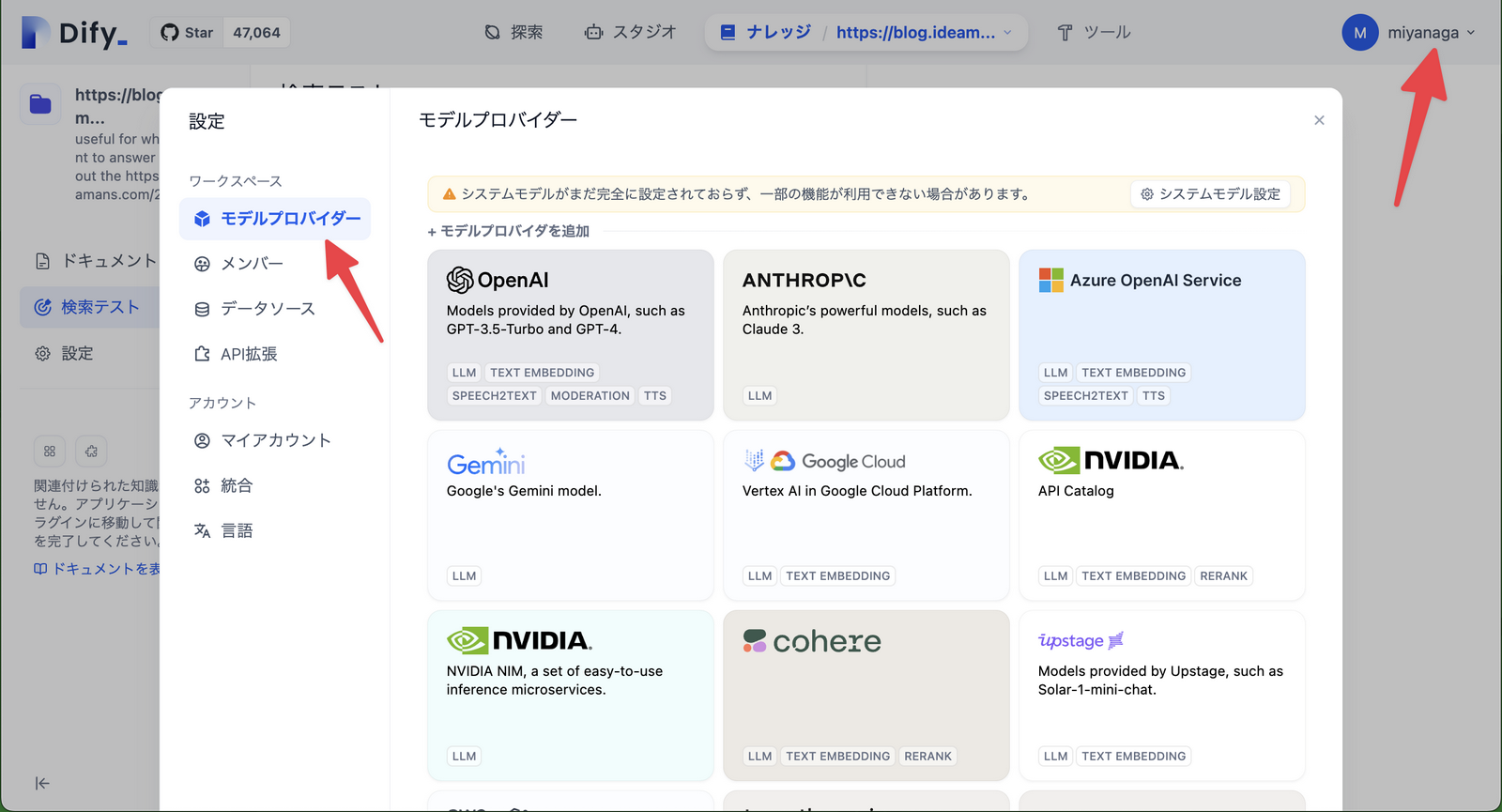Close the settings dialog
The width and height of the screenshot is (1502, 812).
(1319, 120)
